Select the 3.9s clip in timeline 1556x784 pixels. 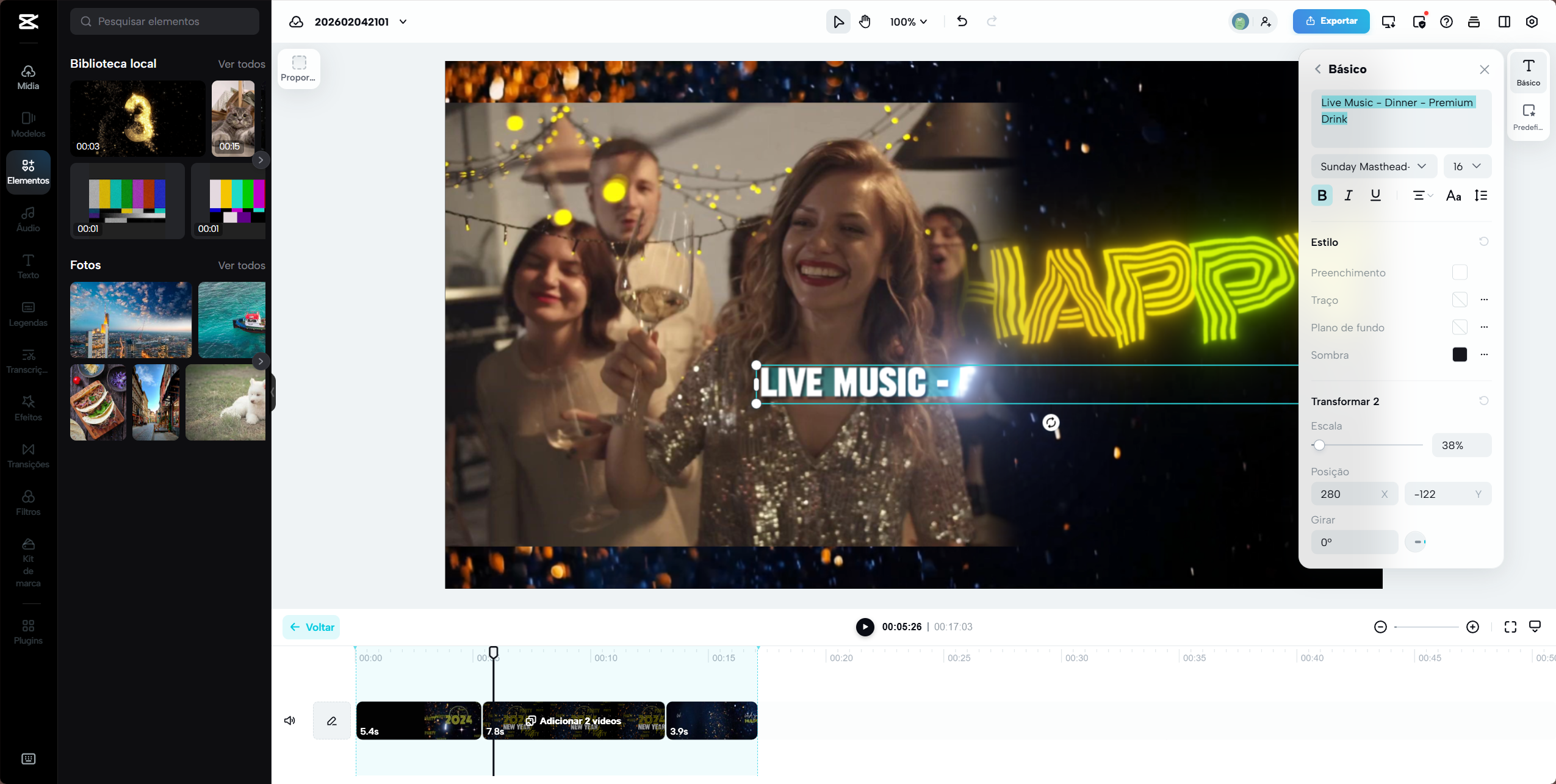tap(711, 721)
